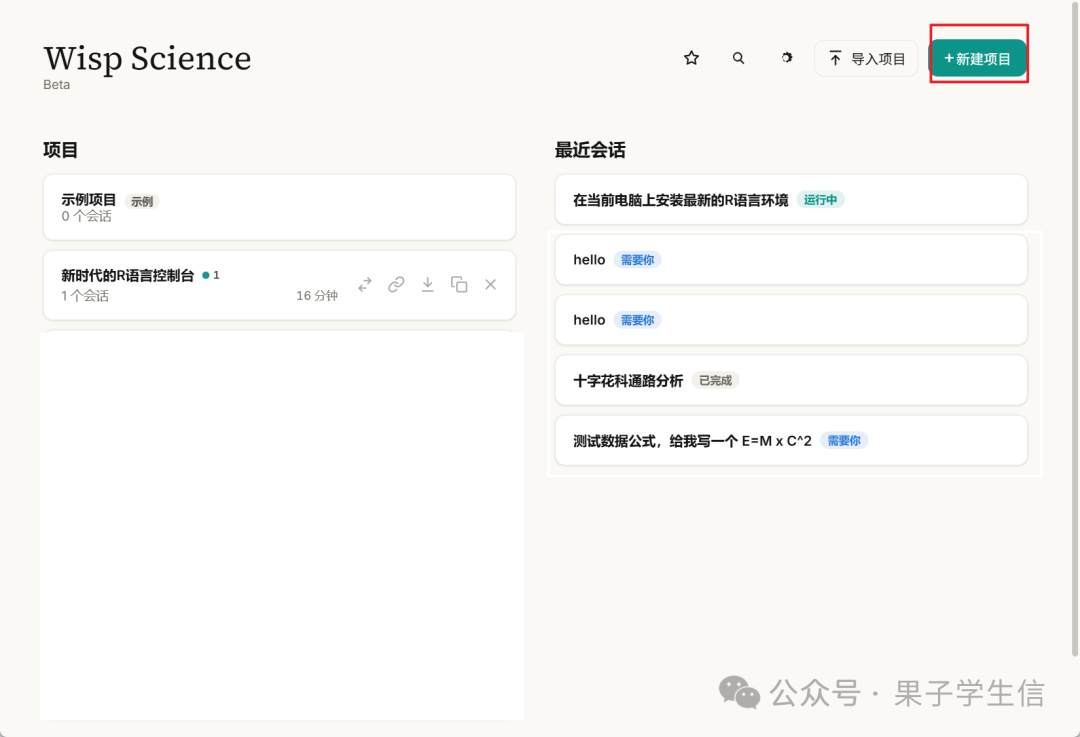Delete 新时代的R语言控制台 project with X icon

pos(490,284)
